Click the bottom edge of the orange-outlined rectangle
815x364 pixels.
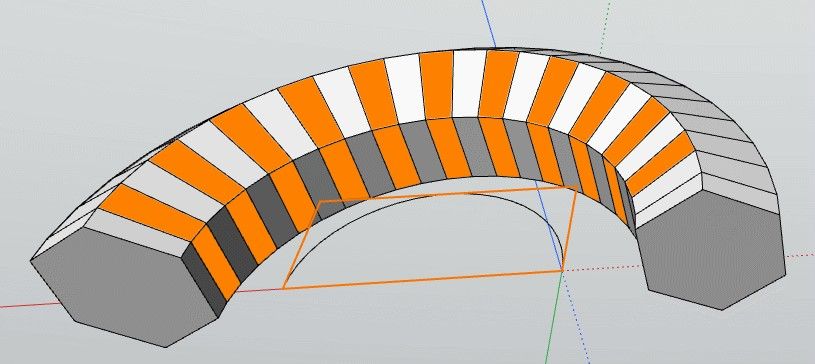[423, 280]
